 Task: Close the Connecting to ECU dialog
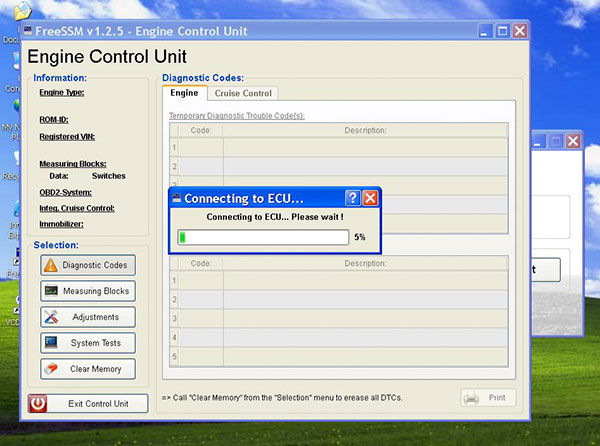coord(370,198)
